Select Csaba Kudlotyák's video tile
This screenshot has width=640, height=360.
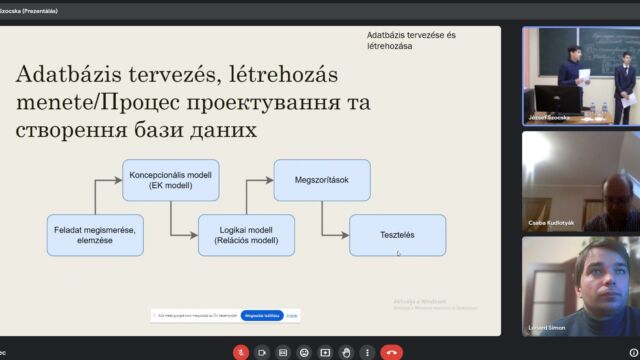[581, 181]
